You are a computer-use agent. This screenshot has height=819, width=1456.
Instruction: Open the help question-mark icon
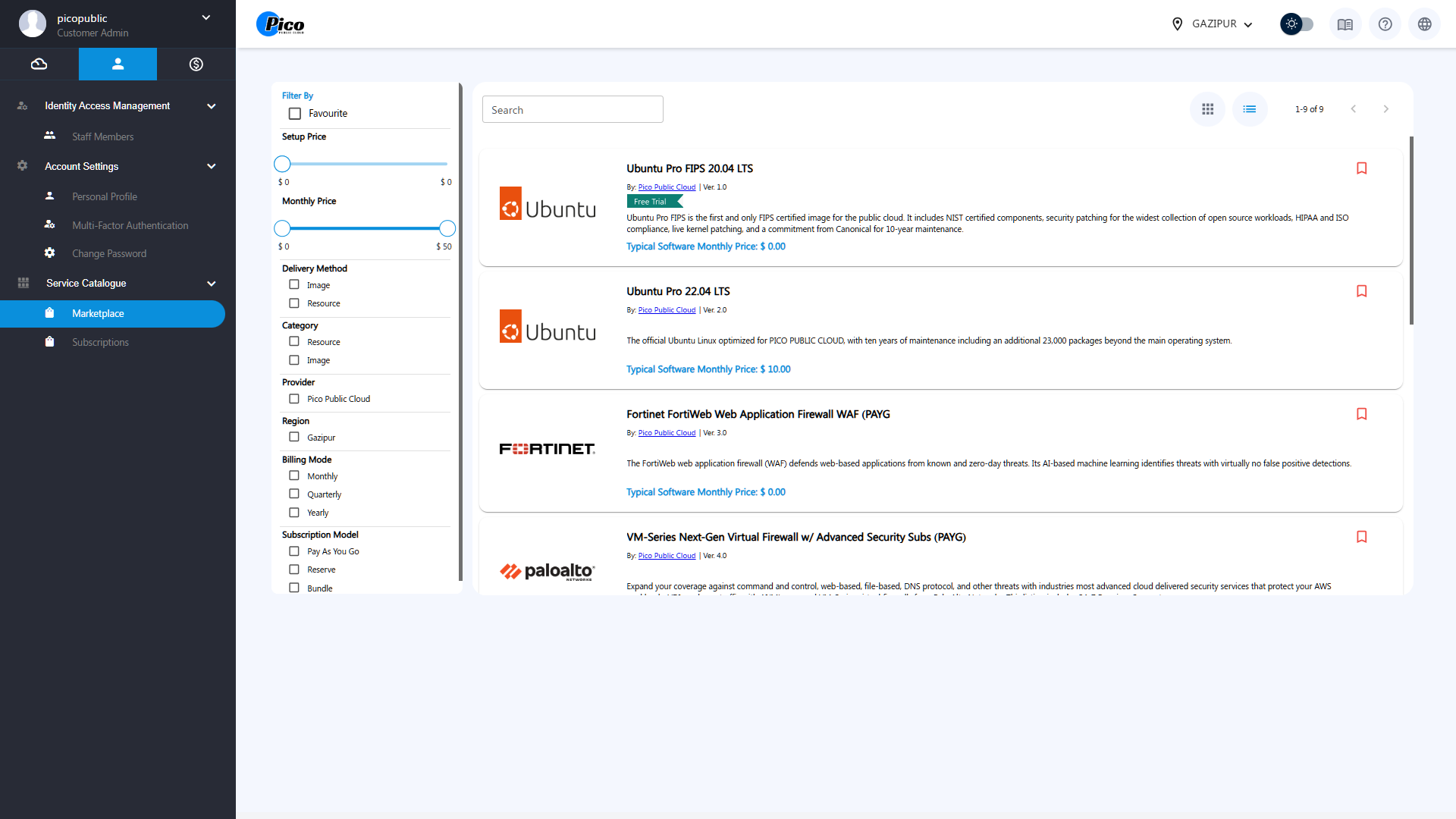pos(1385,24)
